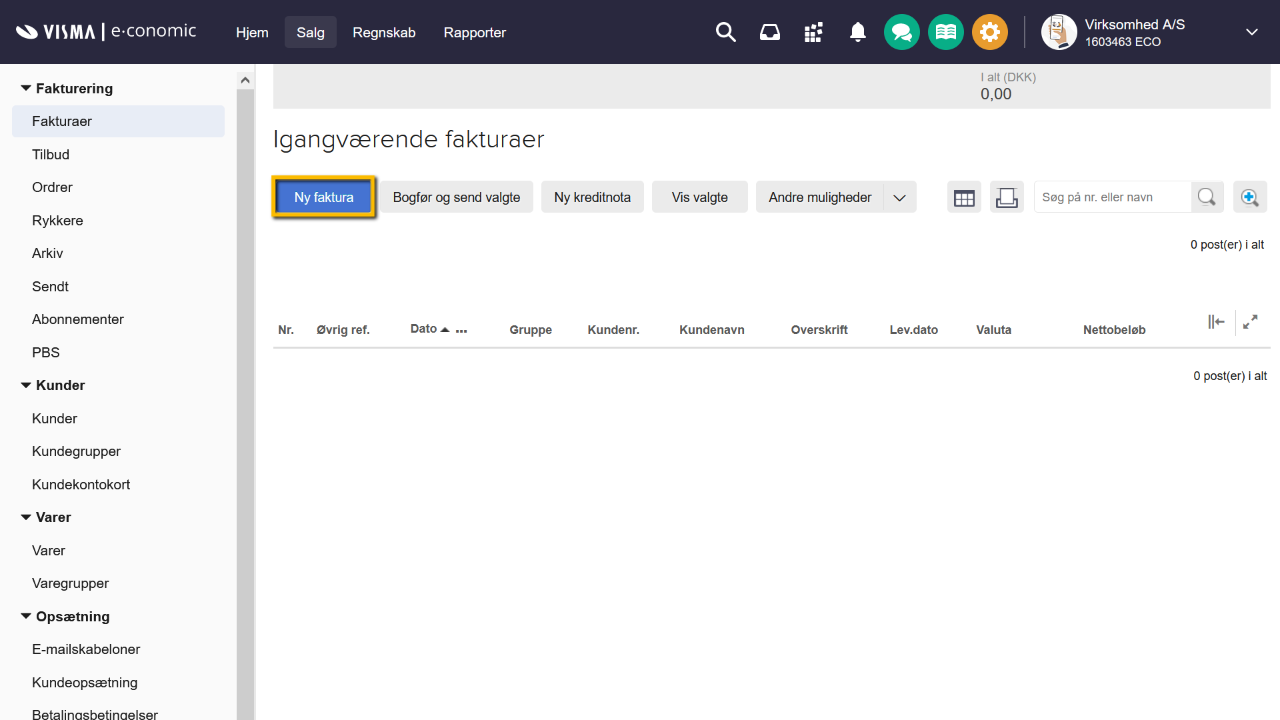The image size is (1280, 720).
Task: Open the green help book icon
Action: (946, 32)
